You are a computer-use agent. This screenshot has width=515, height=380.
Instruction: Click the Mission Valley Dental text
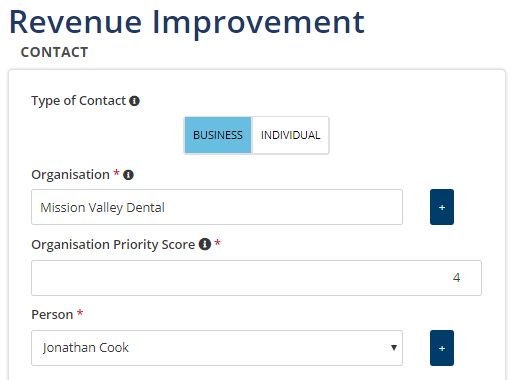102,208
